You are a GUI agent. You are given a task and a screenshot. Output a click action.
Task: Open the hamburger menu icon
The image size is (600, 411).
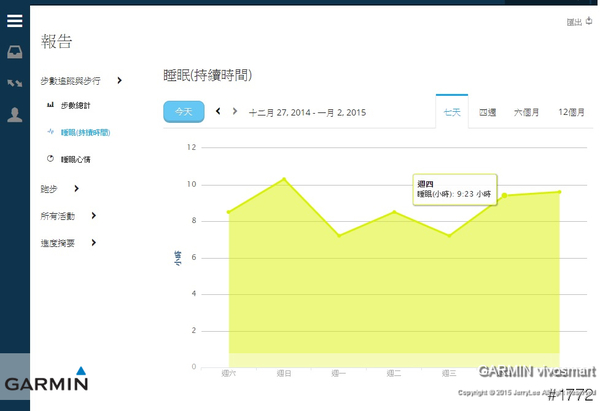(x=15, y=21)
